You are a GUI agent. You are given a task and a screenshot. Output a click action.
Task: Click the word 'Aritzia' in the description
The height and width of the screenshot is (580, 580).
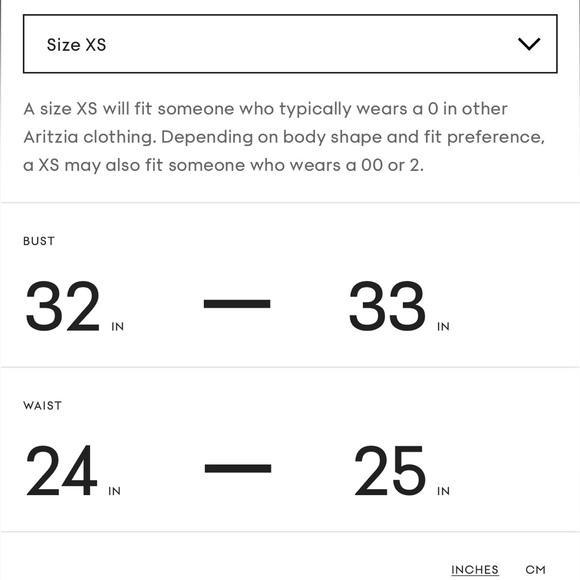click(51, 137)
